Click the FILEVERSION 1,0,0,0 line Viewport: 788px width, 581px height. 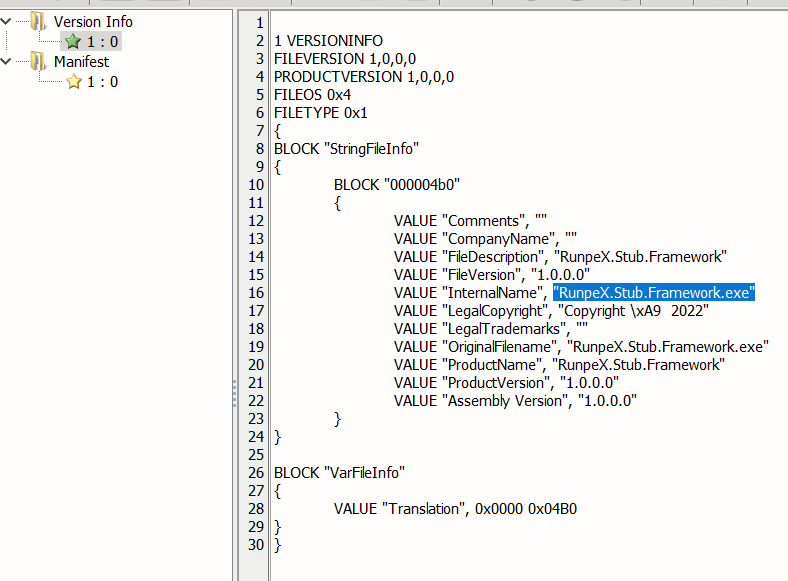tap(345, 59)
